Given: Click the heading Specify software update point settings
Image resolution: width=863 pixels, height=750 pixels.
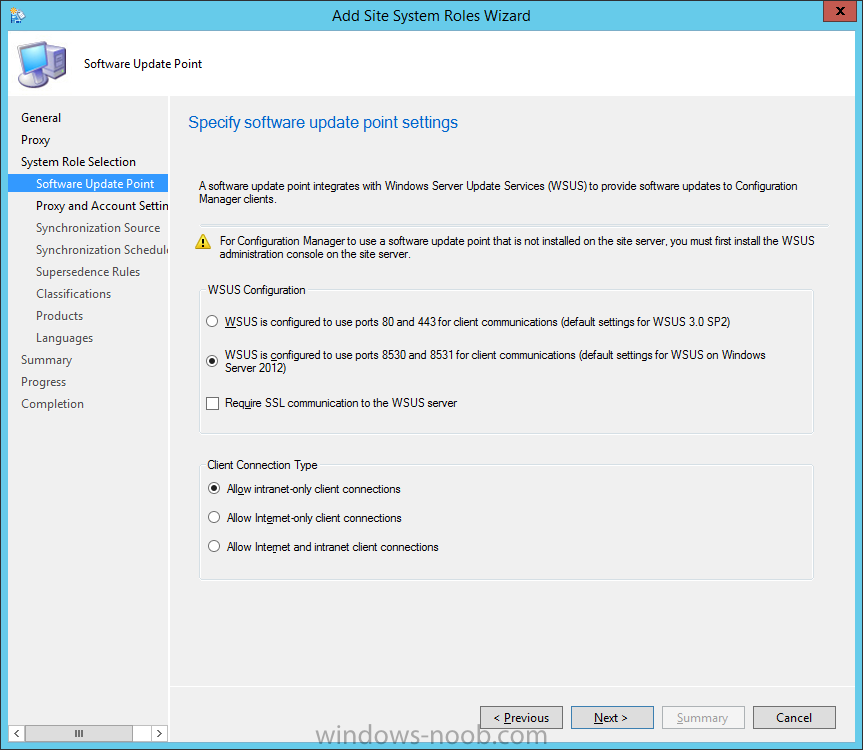Looking at the screenshot, I should click(x=323, y=122).
